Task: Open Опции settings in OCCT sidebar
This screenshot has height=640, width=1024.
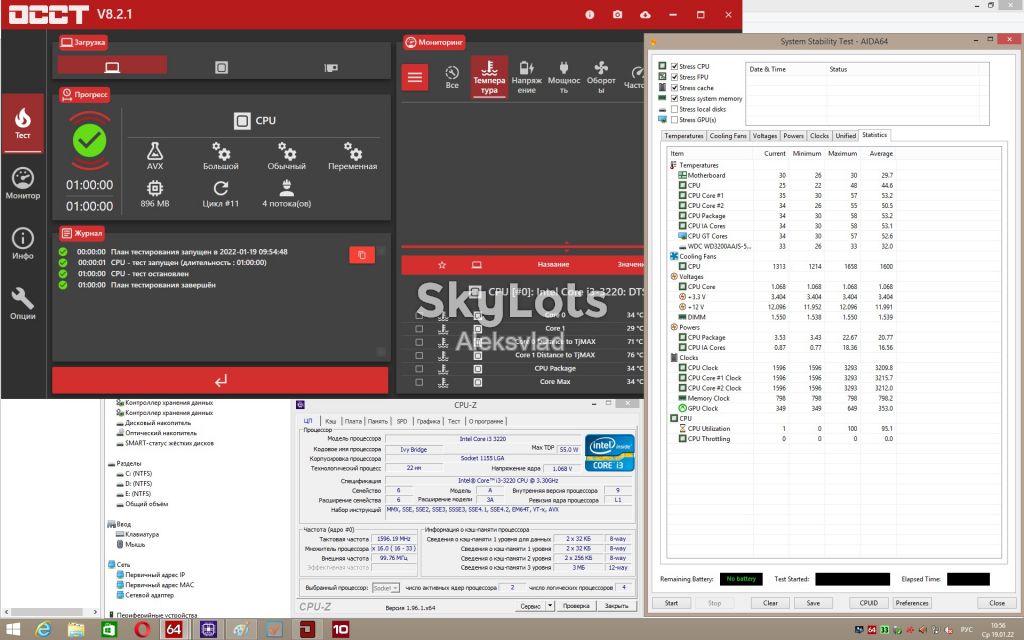Action: [23, 304]
